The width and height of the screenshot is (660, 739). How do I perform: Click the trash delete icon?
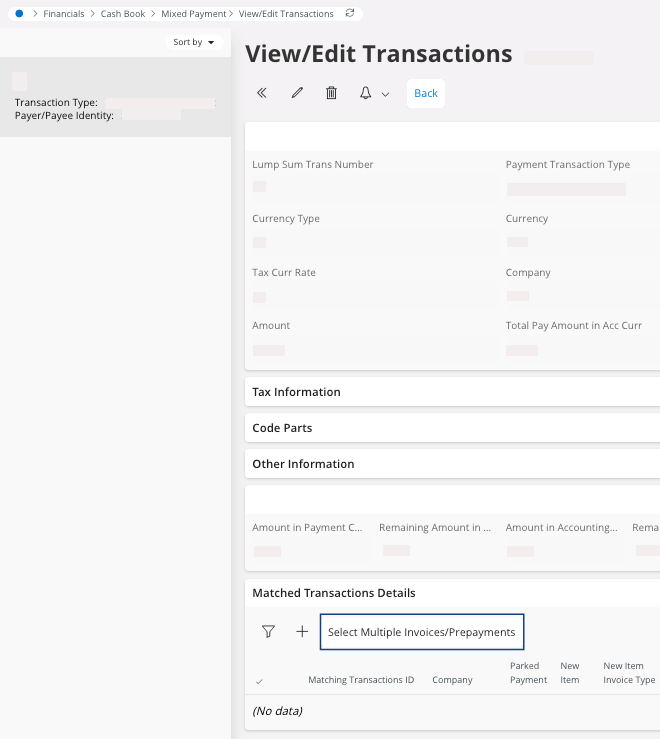tap(332, 93)
